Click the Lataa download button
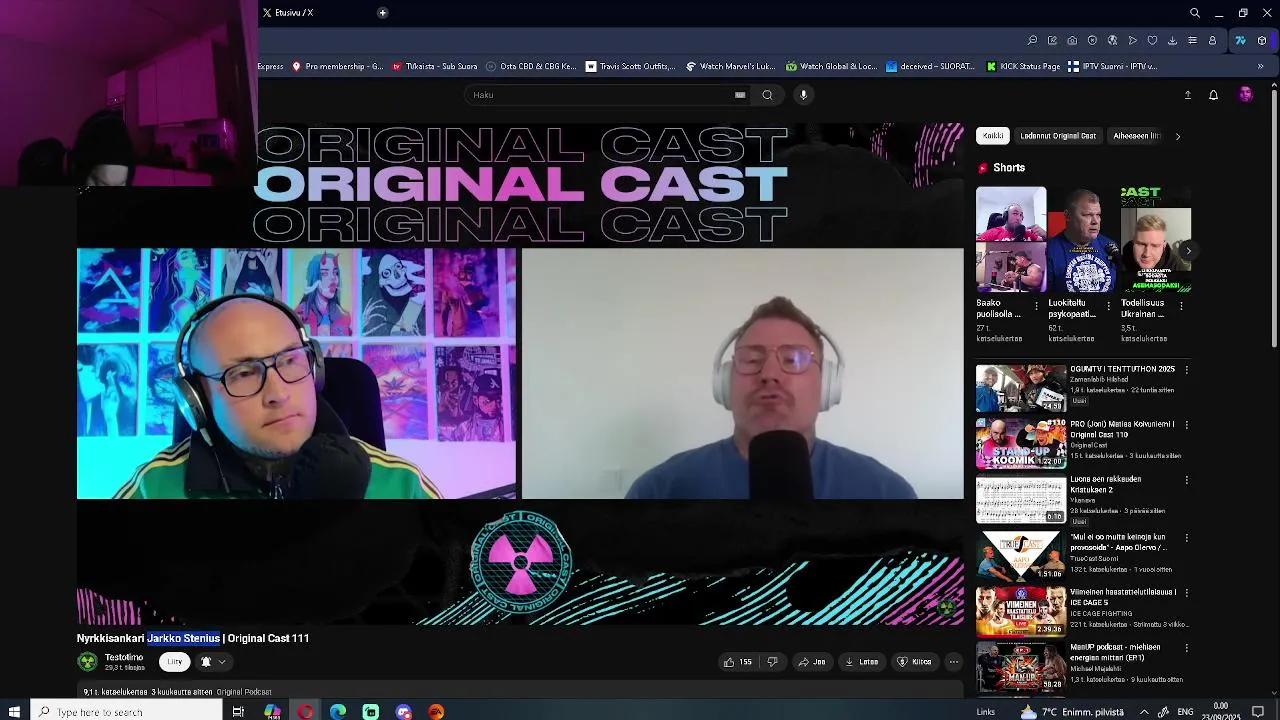Image resolution: width=1280 pixels, height=720 pixels. [x=861, y=662]
